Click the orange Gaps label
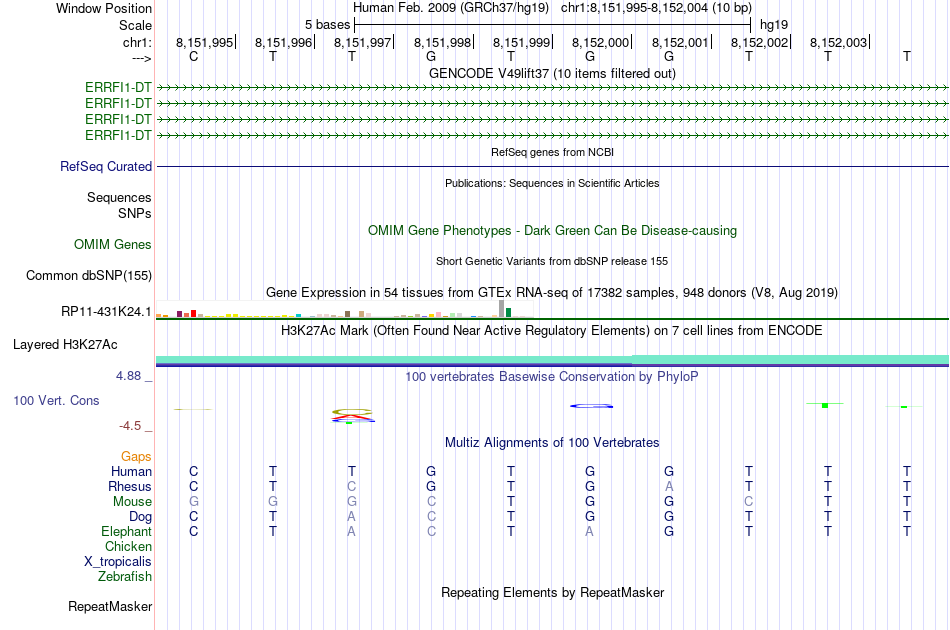The image size is (950, 630). pyautogui.click(x=136, y=457)
